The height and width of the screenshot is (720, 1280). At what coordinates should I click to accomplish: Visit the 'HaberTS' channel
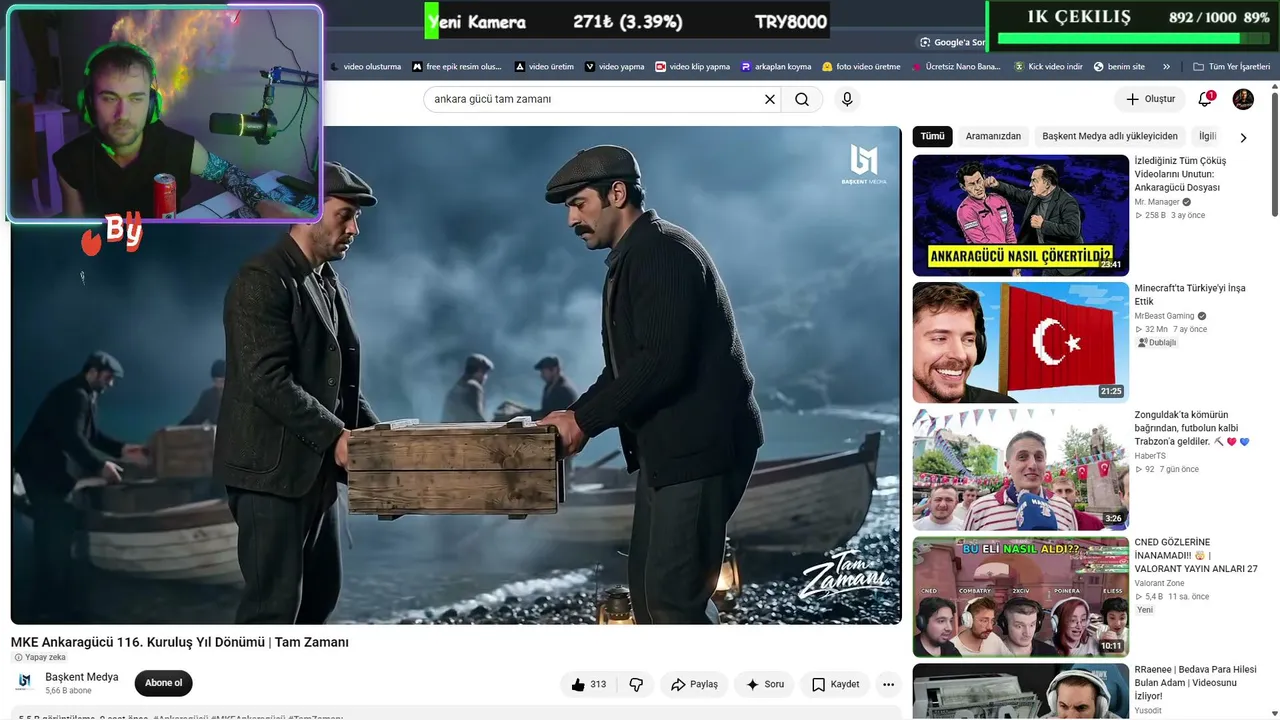tap(1150, 456)
